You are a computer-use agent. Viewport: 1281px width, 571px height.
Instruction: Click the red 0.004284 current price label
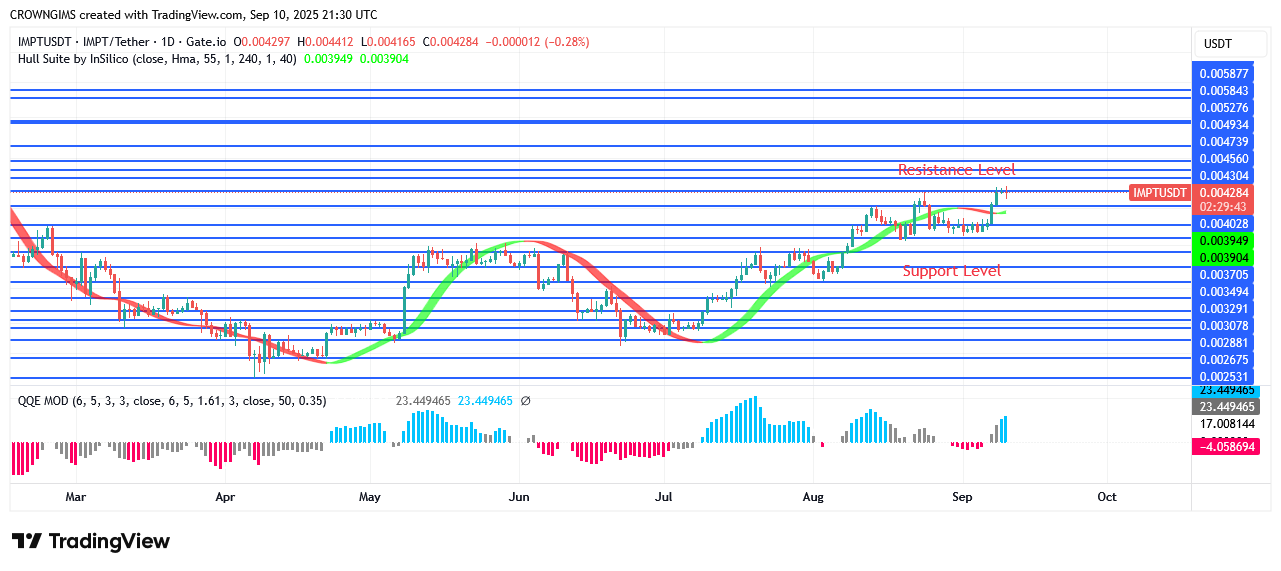1224,192
